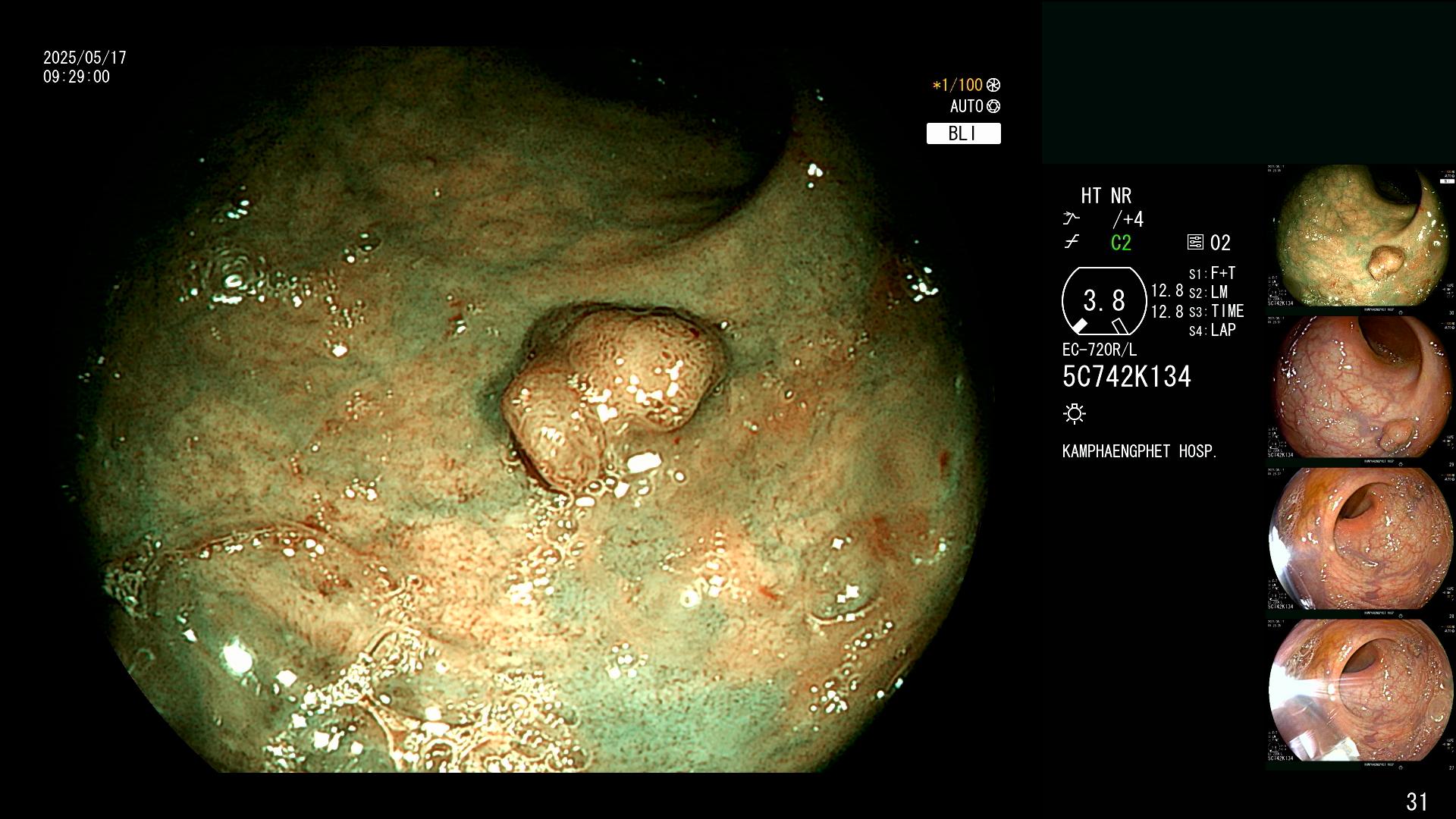Image resolution: width=1456 pixels, height=819 pixels.
Task: Click the 02 image counter value
Action: (1220, 243)
